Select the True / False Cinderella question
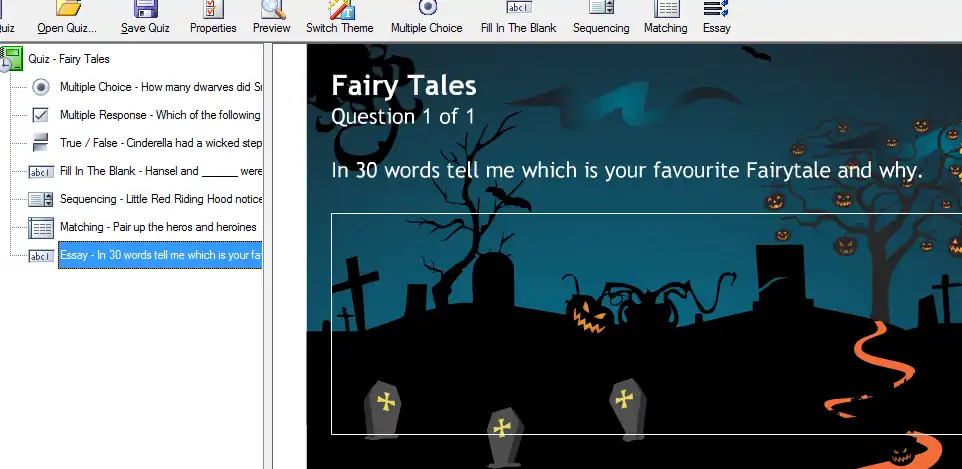 [160, 143]
